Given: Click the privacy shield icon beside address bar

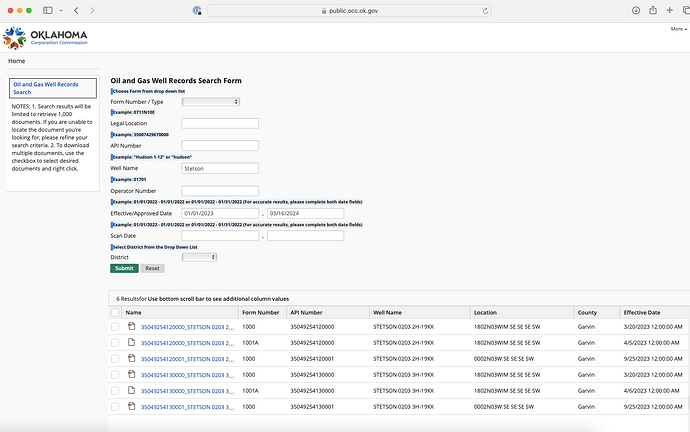Looking at the screenshot, I should (197, 11).
